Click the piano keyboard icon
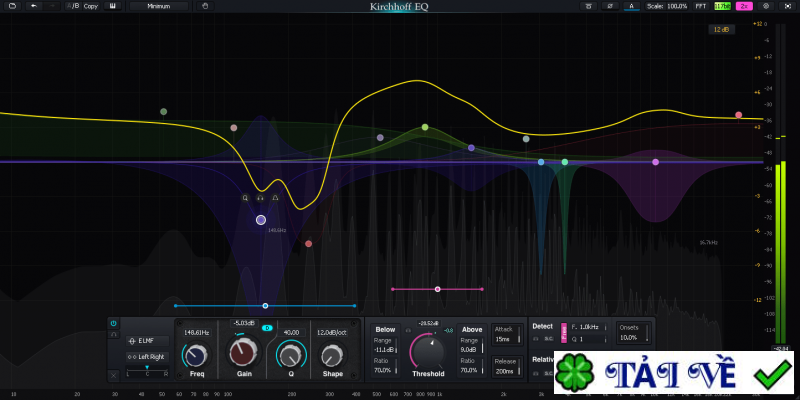 (113, 6)
